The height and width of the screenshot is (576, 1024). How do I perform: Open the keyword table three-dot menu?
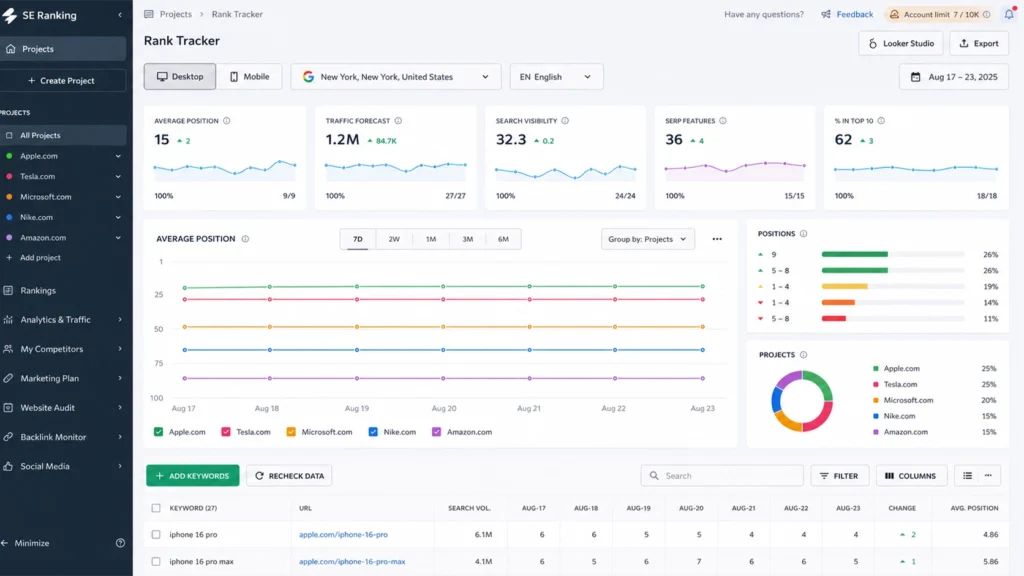pyautogui.click(x=988, y=476)
